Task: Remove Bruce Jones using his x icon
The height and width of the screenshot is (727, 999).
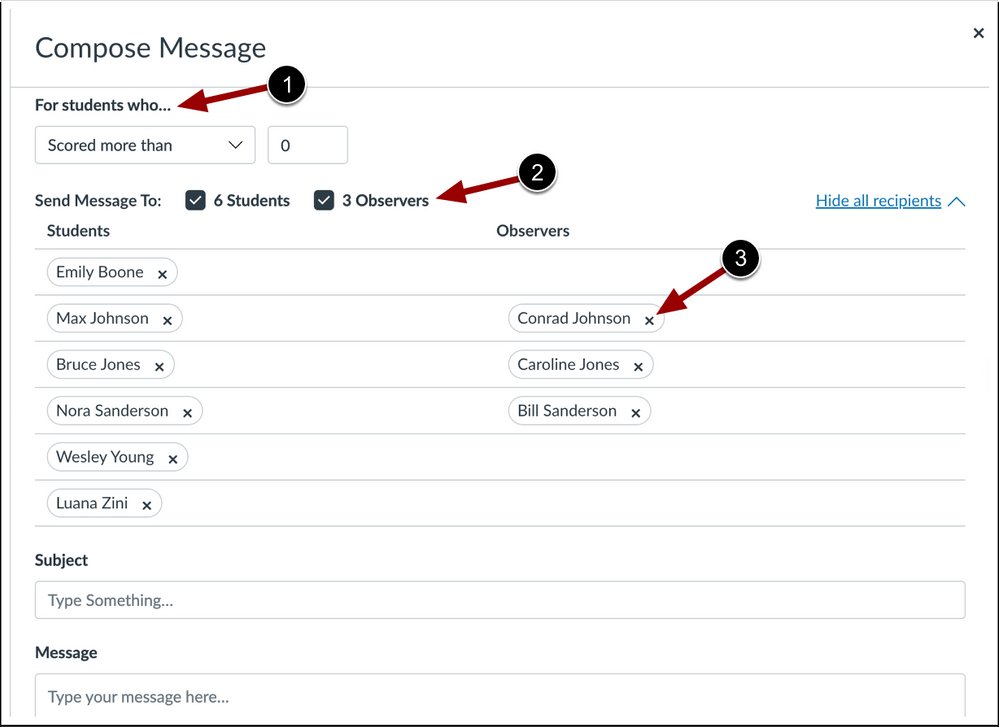Action: coord(159,366)
